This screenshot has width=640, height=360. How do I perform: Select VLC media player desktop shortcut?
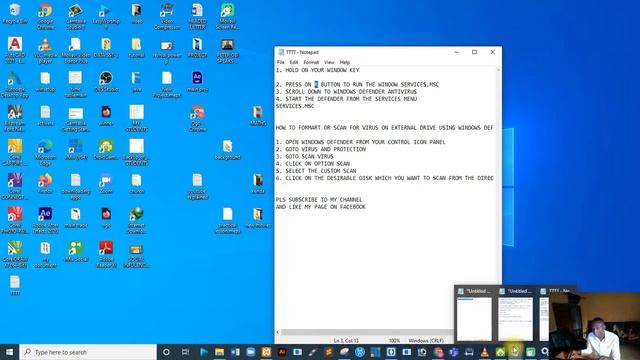(45, 50)
